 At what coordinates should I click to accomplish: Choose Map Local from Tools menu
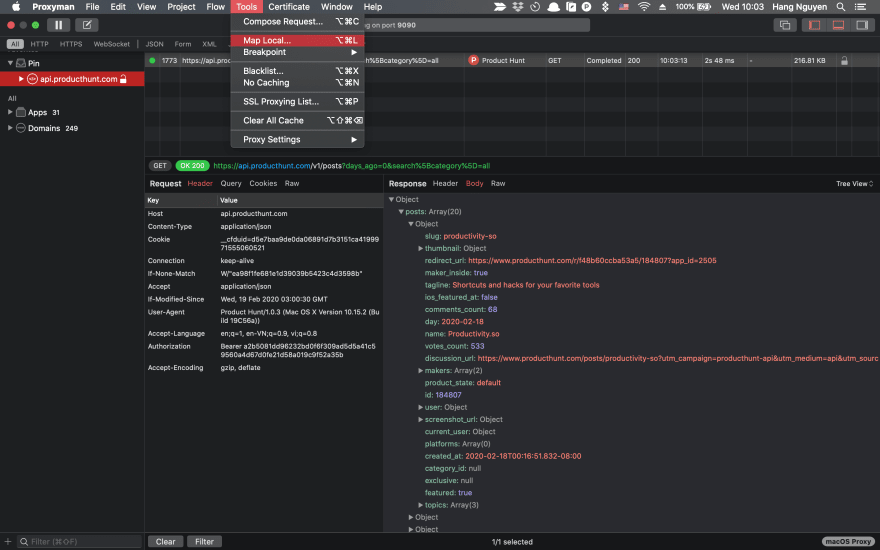click(297, 40)
